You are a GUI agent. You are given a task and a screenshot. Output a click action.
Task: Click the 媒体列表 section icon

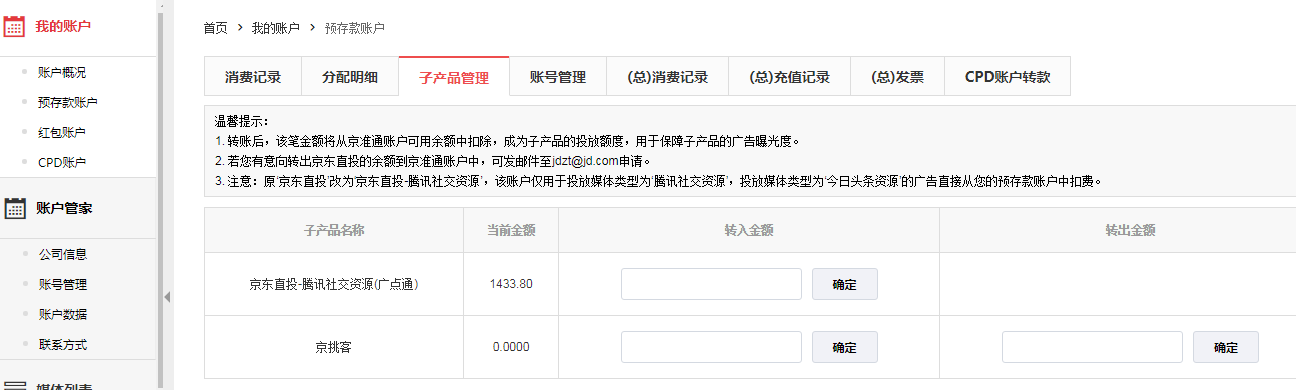coord(14,385)
